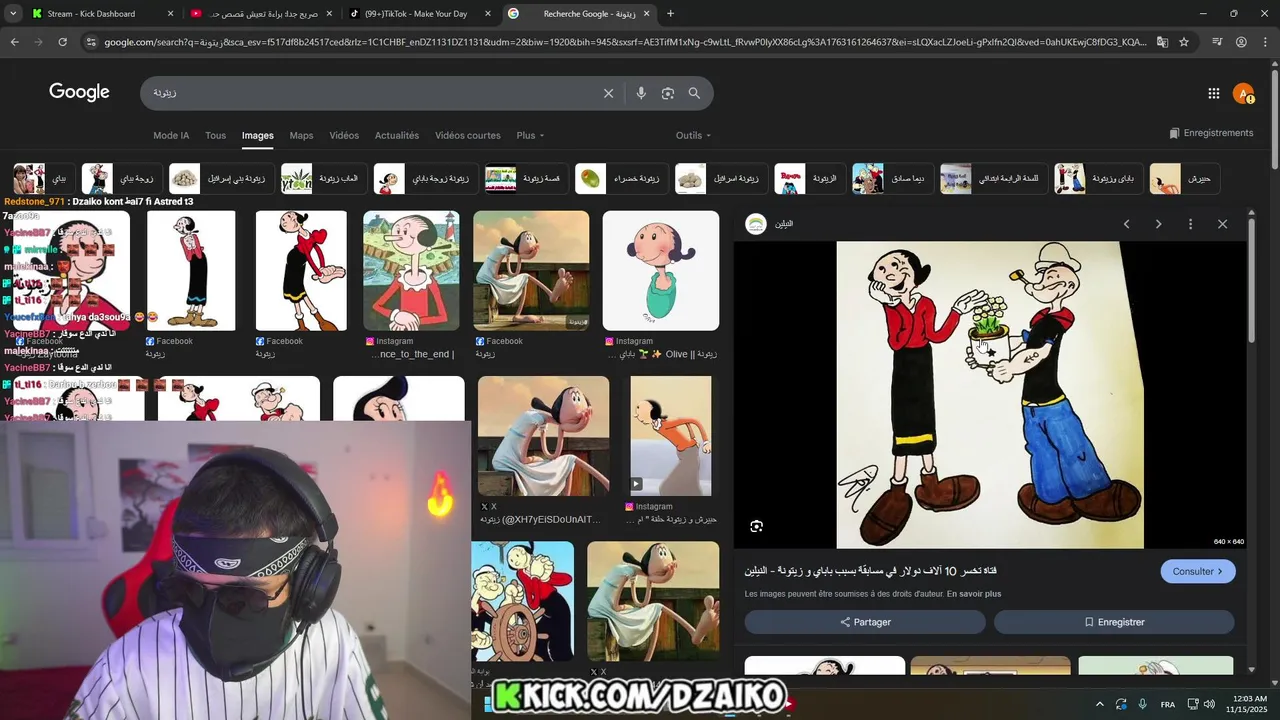Select the Vidéos courtes search tab
Screen dimensions: 1280x720
467,135
